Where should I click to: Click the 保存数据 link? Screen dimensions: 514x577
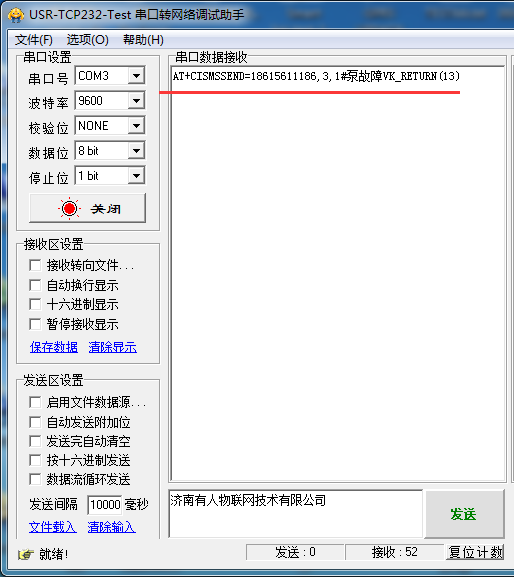coord(54,347)
